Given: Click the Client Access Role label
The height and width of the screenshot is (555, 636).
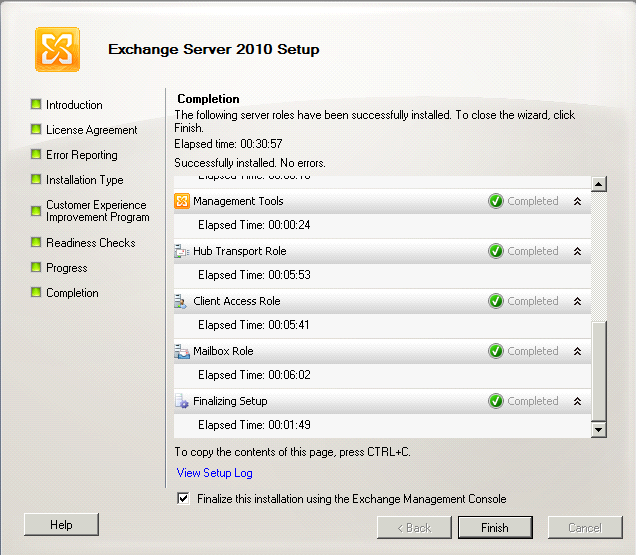Looking at the screenshot, I should (x=237, y=301).
